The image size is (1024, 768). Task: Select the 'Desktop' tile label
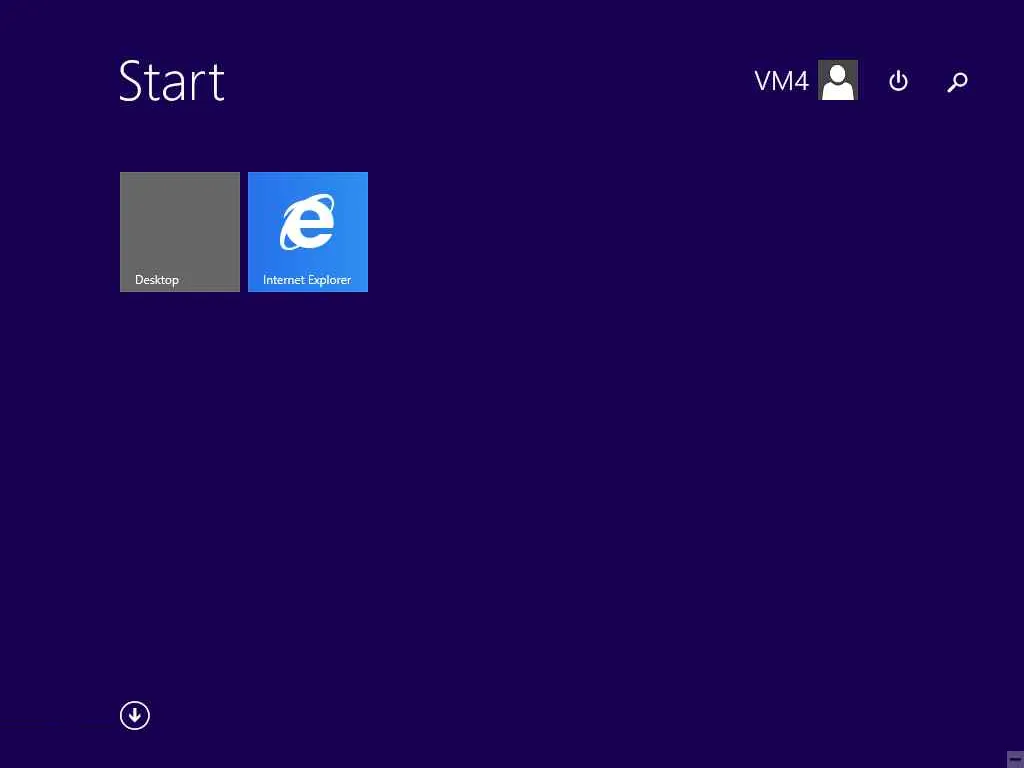(x=157, y=280)
